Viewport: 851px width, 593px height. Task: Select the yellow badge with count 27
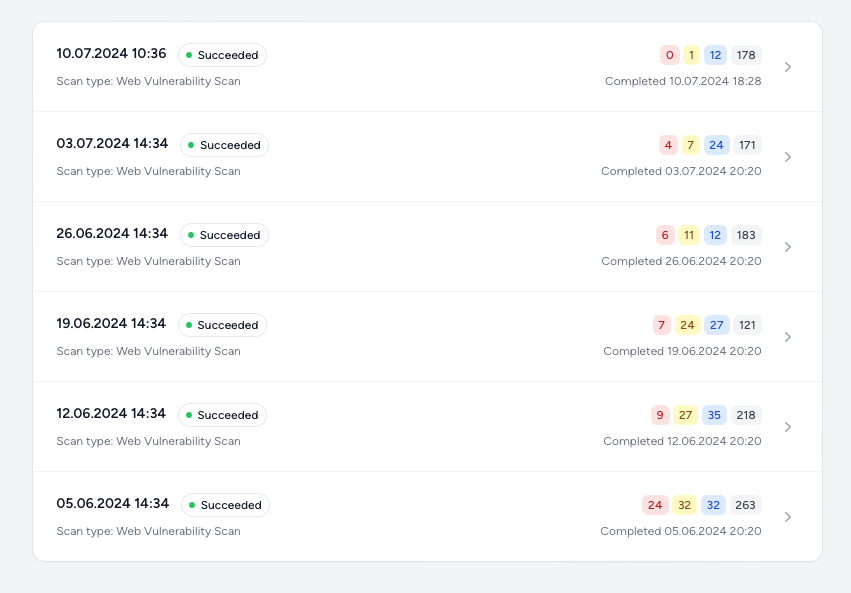(x=685, y=415)
